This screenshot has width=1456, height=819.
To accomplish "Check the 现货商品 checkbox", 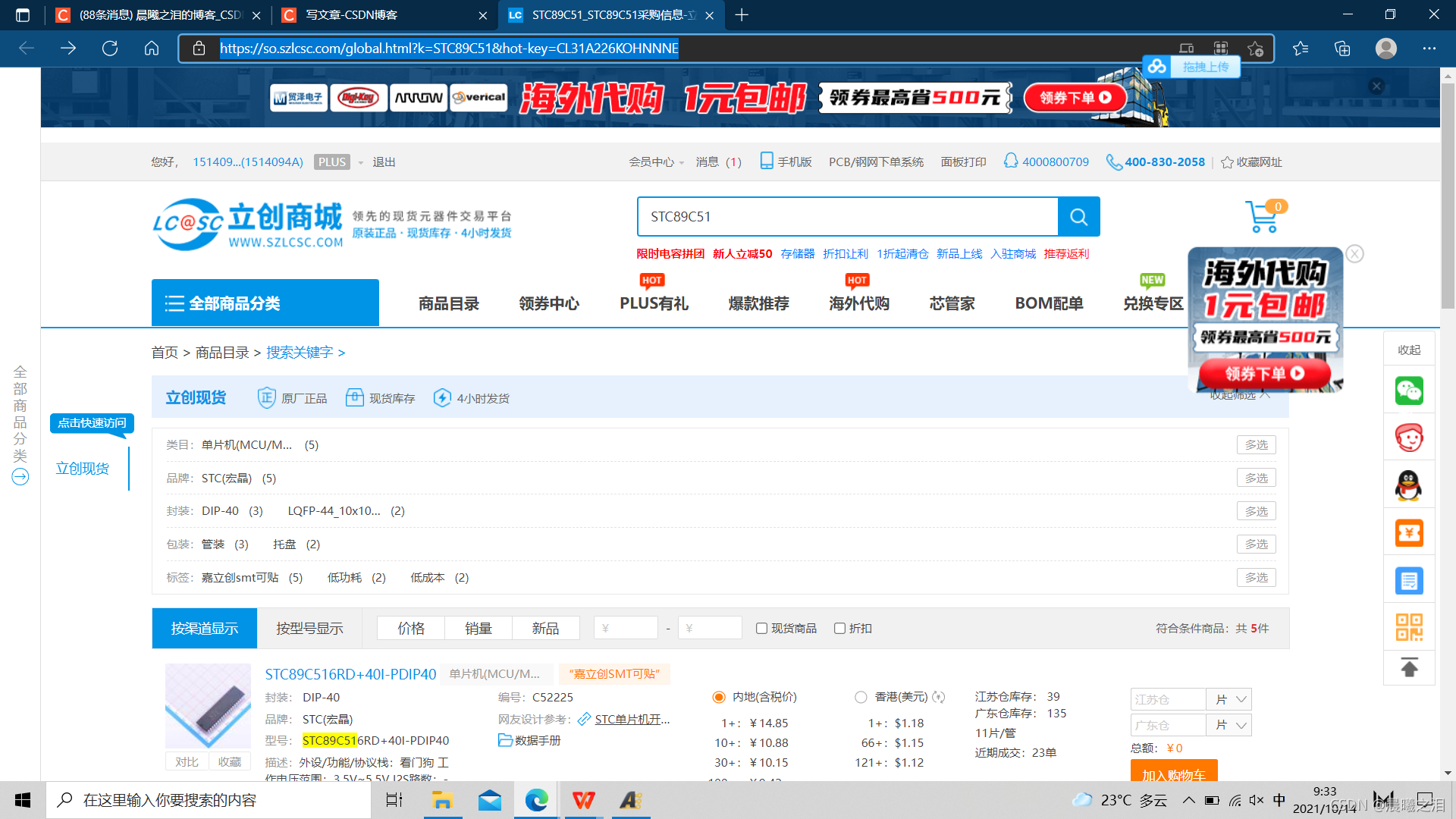I will (x=761, y=628).
